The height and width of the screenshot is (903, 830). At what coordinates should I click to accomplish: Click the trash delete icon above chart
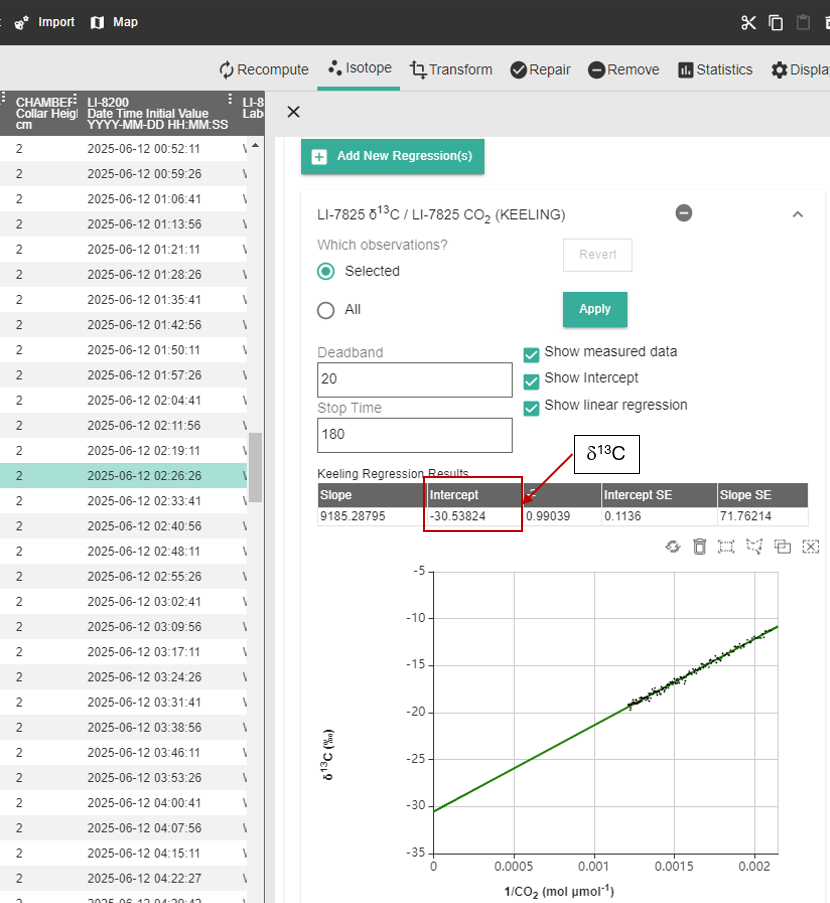(x=699, y=546)
